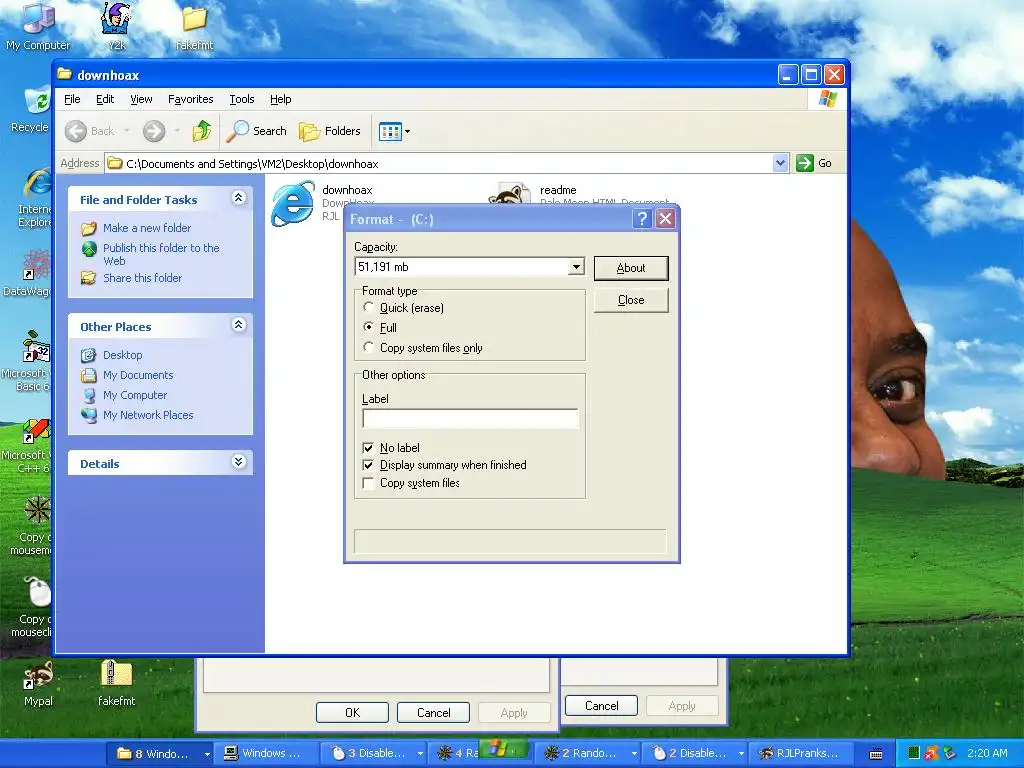This screenshot has height=768, width=1024.
Task: Click the Format dialog help question mark
Action: (x=642, y=219)
